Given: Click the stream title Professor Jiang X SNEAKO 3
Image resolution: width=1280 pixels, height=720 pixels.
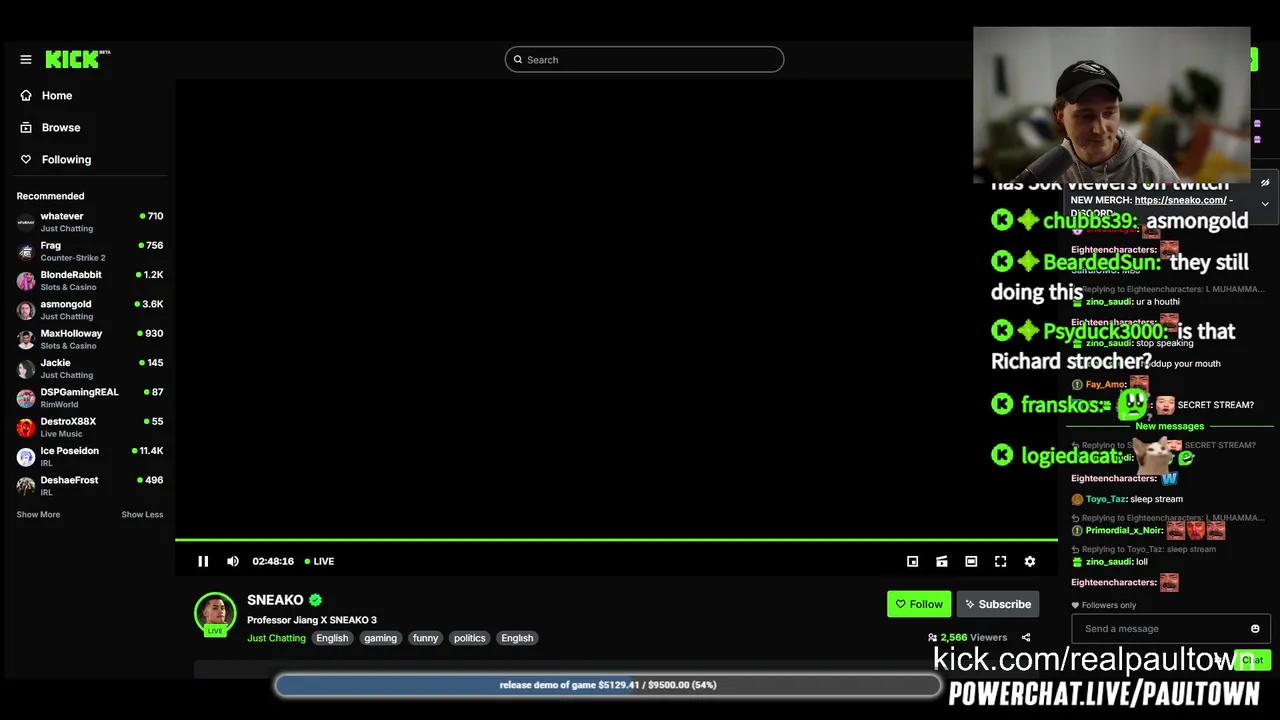Looking at the screenshot, I should tap(312, 620).
